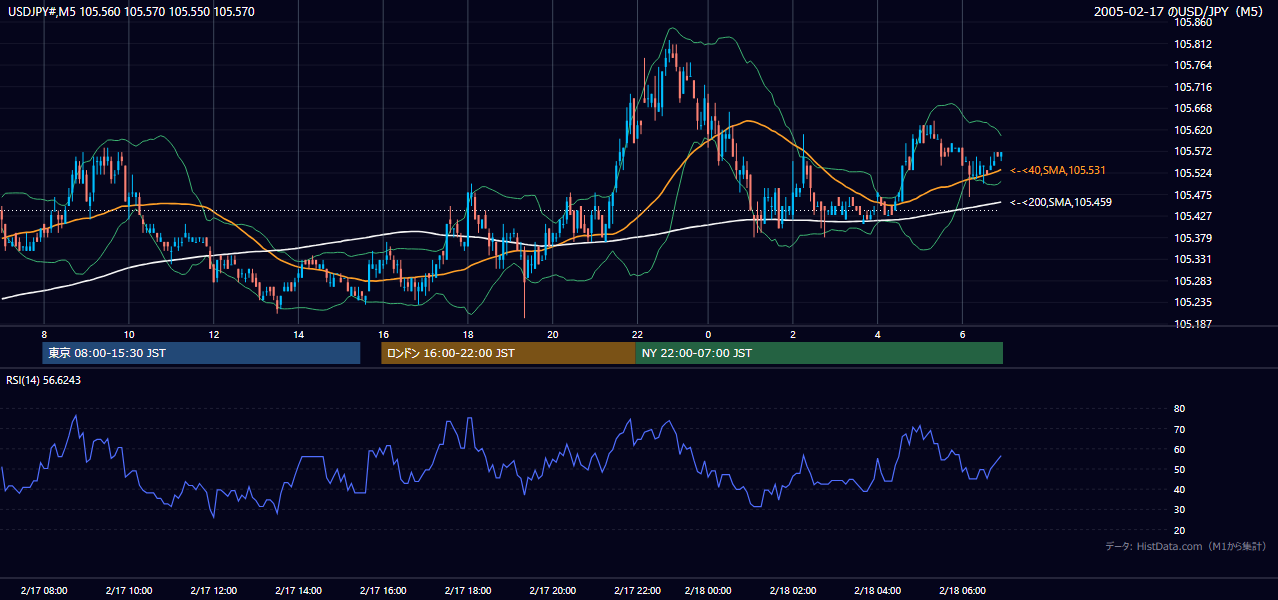Click price axis value 105.524

(1193, 173)
